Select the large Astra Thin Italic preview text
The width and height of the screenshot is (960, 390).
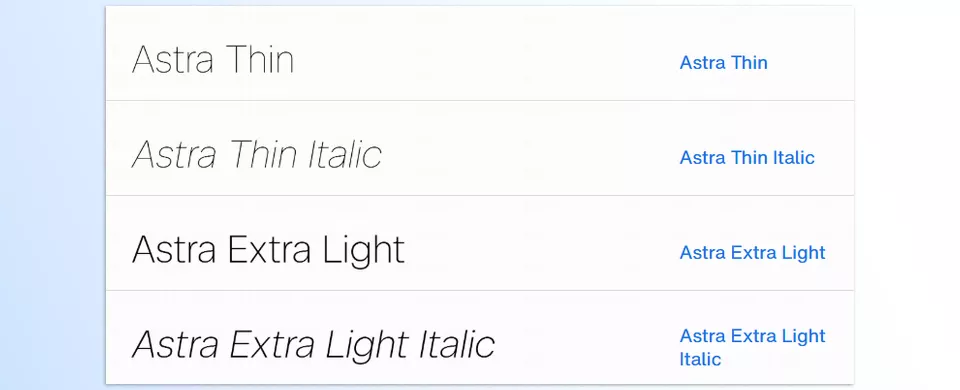[x=257, y=154]
